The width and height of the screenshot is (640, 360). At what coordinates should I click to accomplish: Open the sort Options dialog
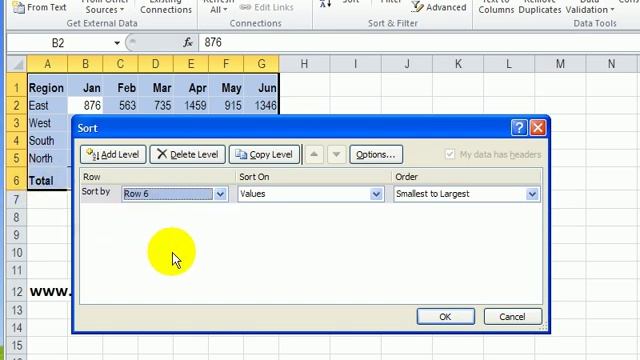tap(376, 155)
